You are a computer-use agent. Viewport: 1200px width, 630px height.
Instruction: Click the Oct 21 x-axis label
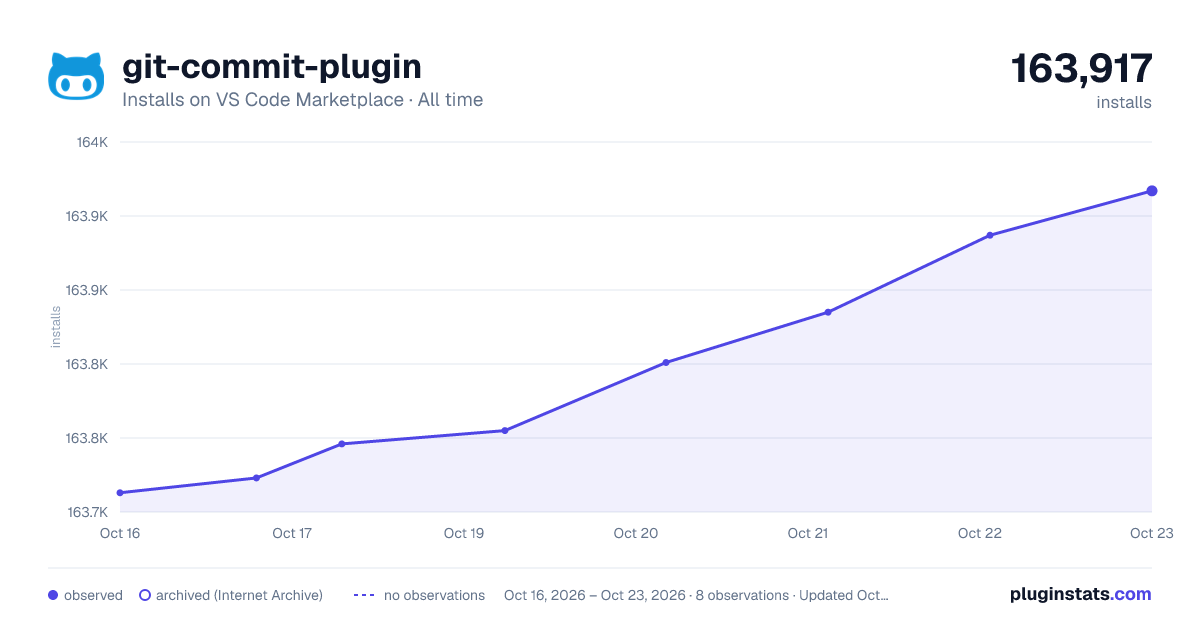(x=808, y=533)
